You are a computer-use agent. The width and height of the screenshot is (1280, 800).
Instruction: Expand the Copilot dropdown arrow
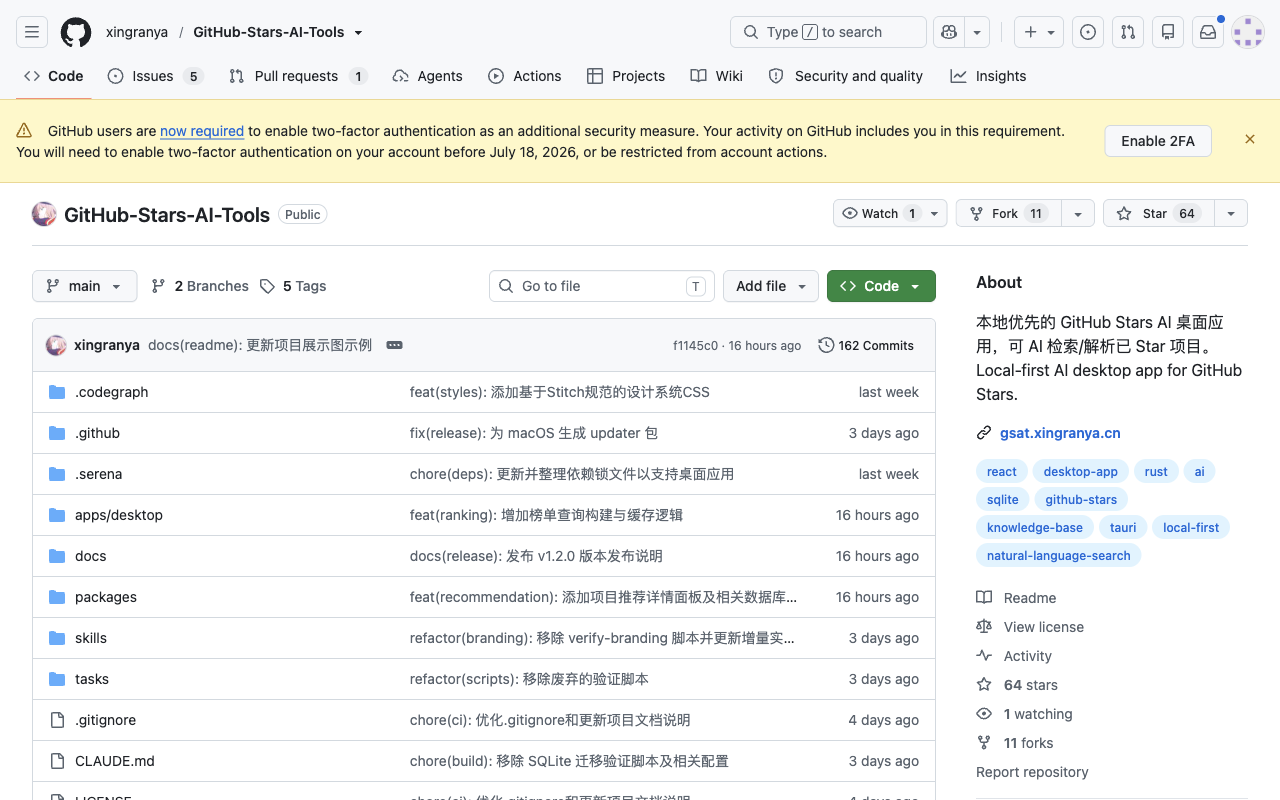coord(976,32)
